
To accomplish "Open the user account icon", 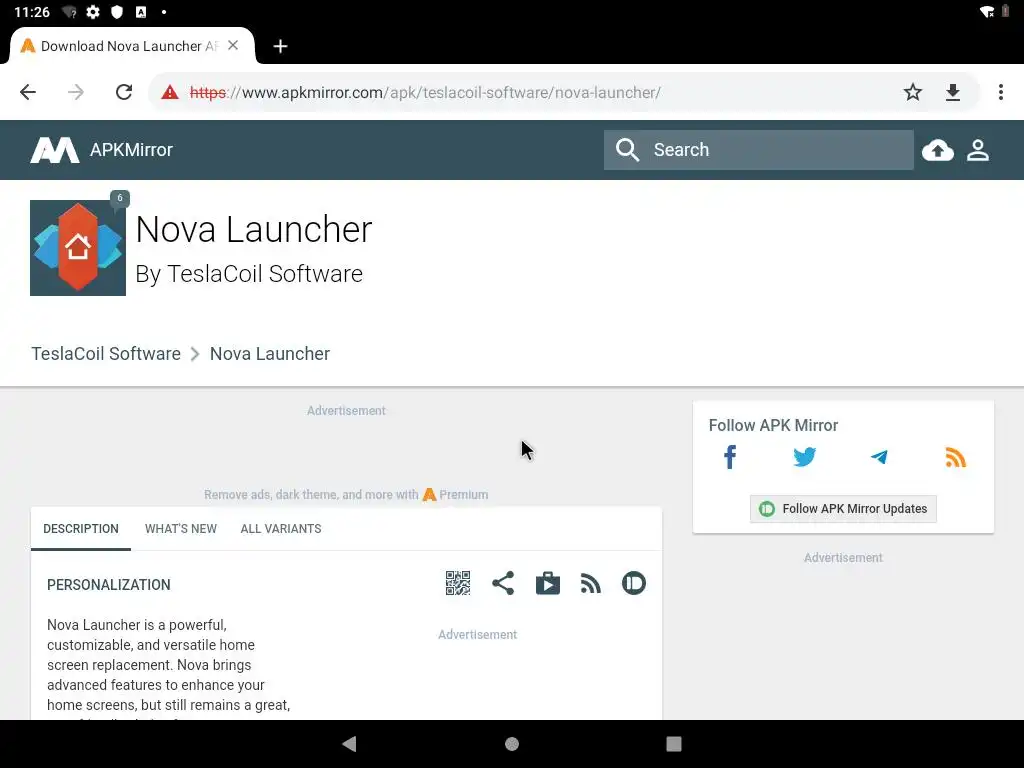I will point(978,150).
